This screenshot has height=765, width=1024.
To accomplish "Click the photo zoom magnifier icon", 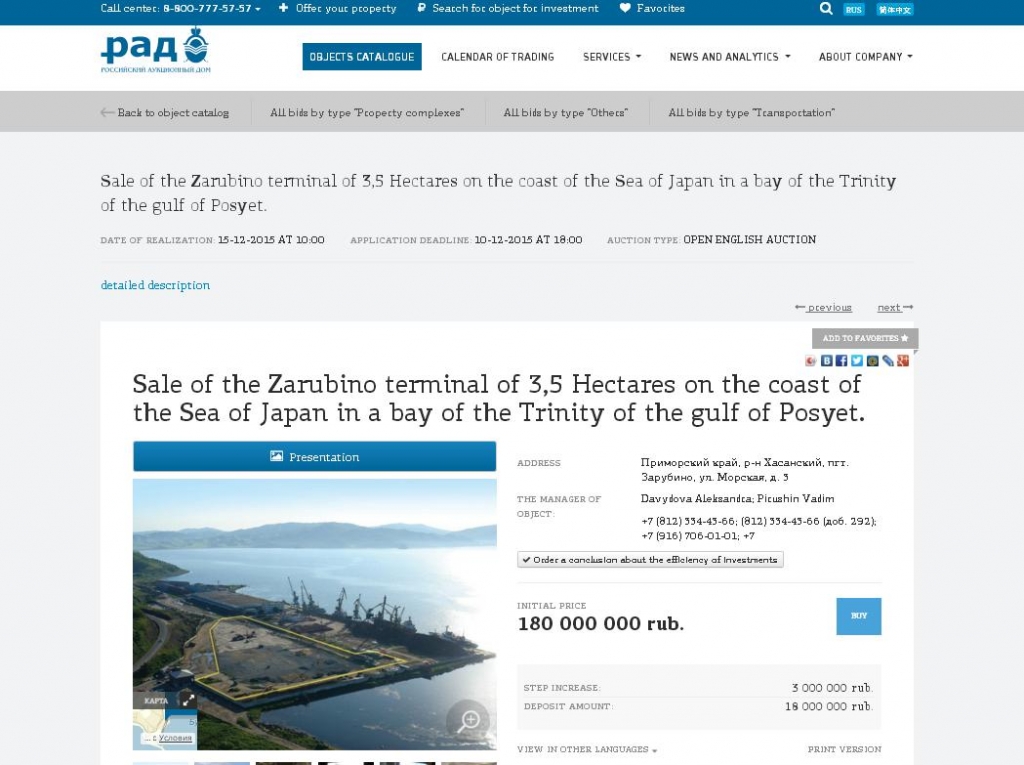I will (468, 721).
